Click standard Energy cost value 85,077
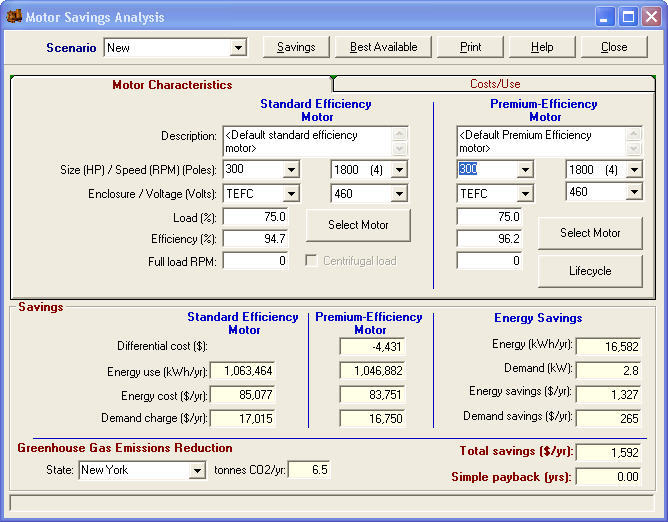 243,395
